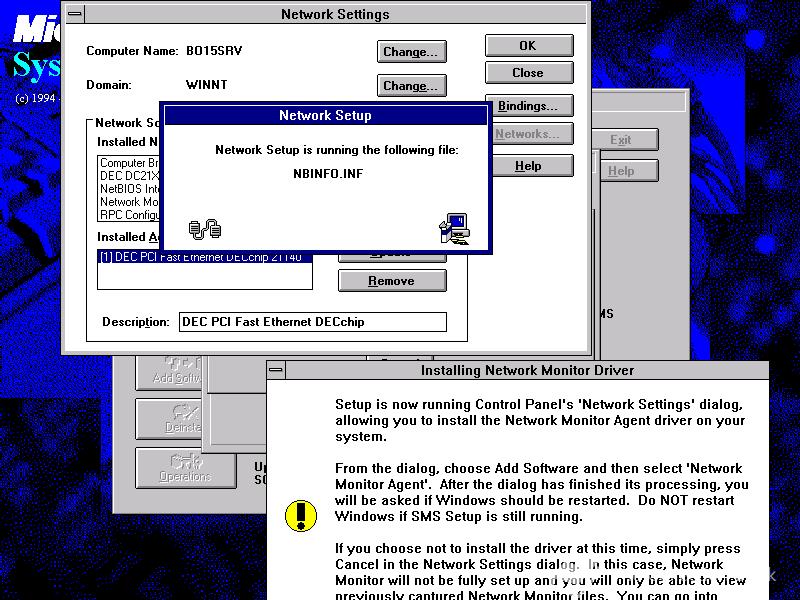The height and width of the screenshot is (600, 800).
Task: Click the Networks button
Action: click(x=531, y=134)
